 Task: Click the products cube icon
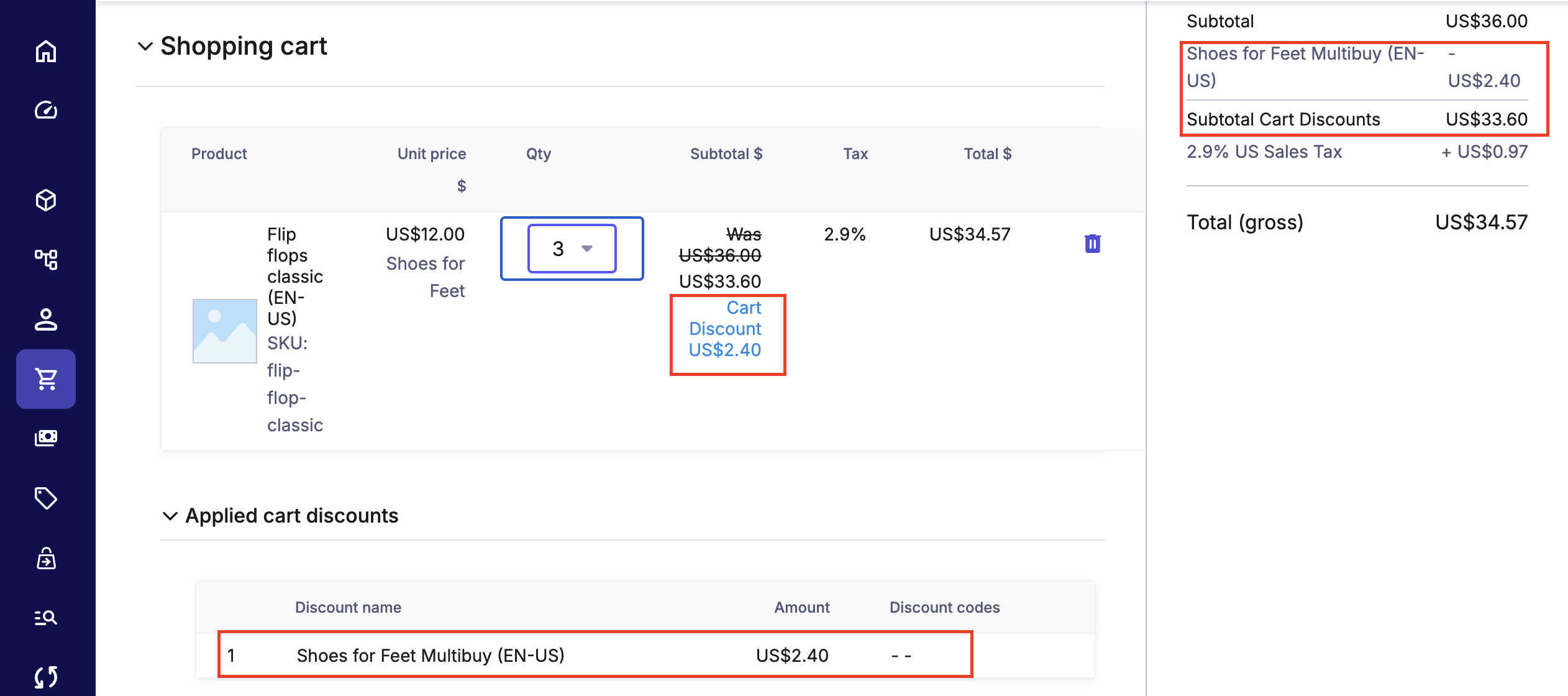46,200
